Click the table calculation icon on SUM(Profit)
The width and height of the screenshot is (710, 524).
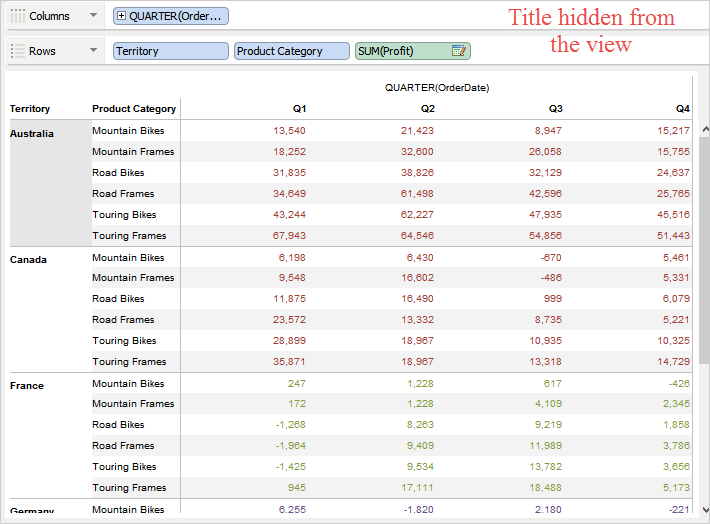pos(459,51)
